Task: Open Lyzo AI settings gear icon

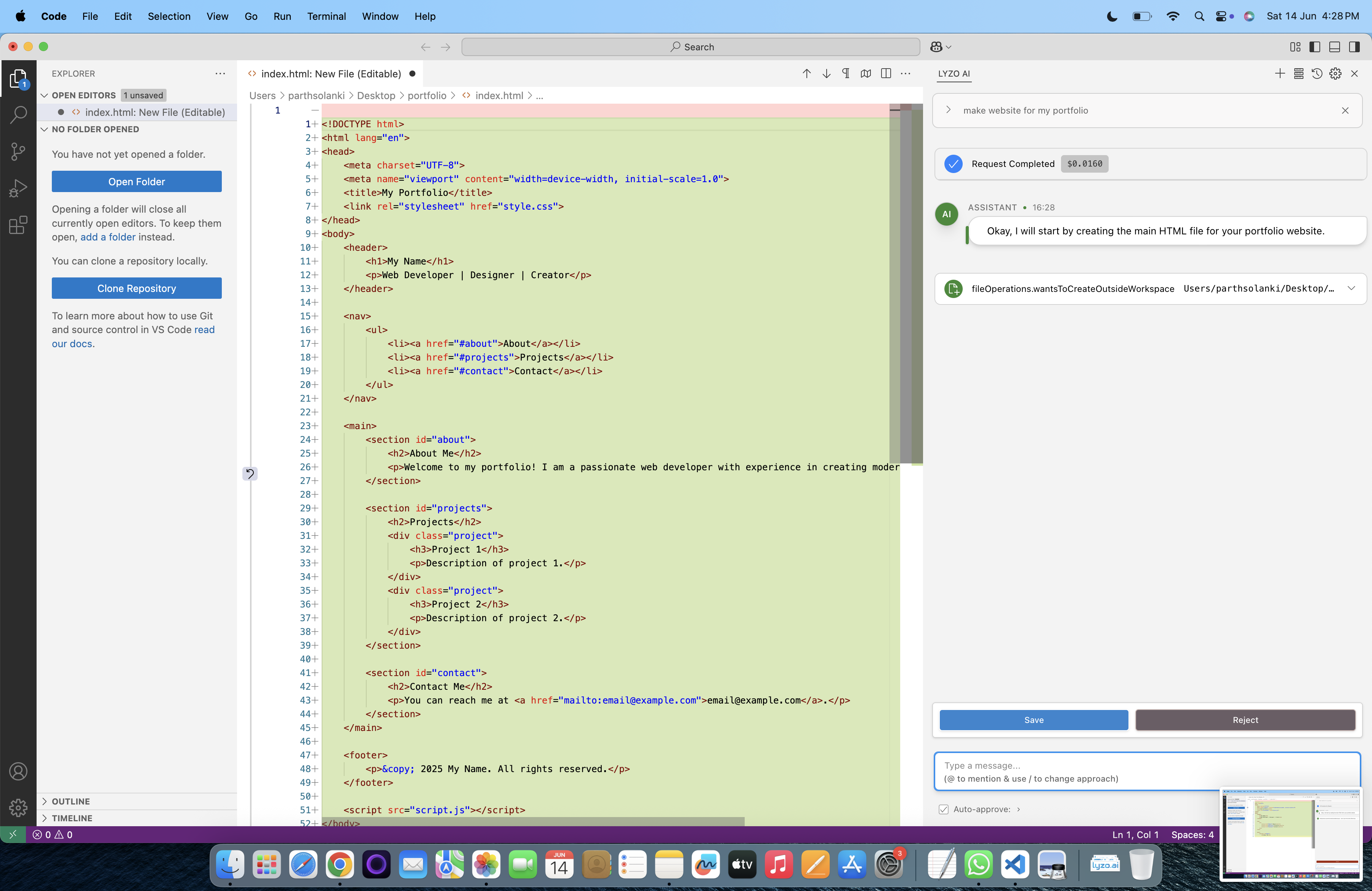Action: (1335, 74)
